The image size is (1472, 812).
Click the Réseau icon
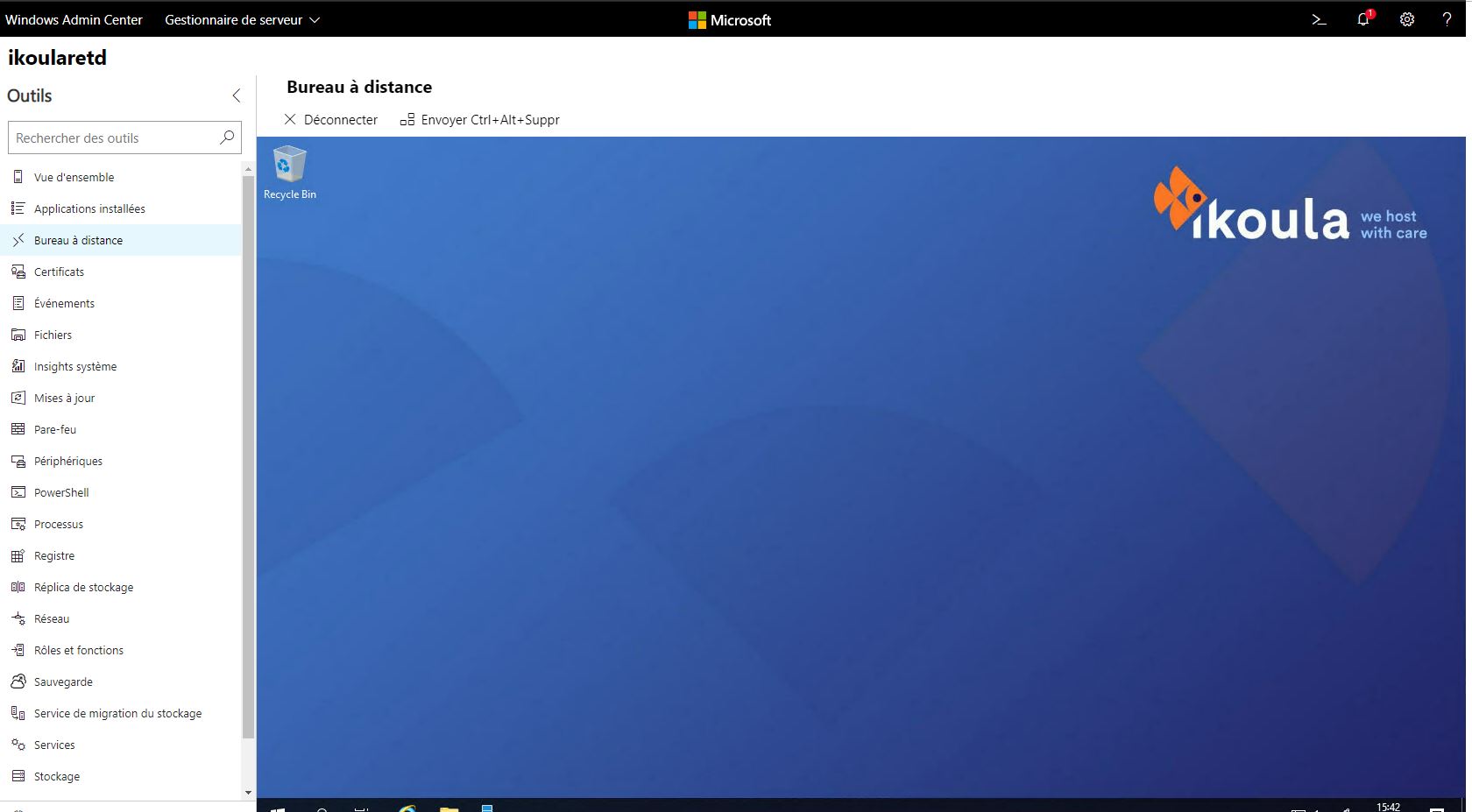tap(18, 618)
